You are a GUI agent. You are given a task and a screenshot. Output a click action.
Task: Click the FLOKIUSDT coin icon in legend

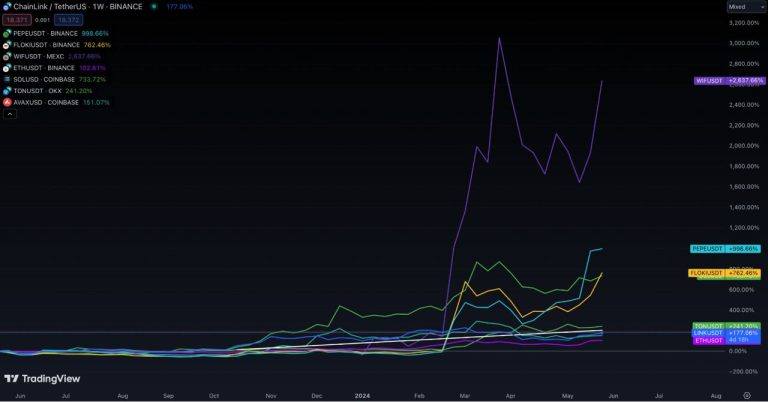[7, 44]
